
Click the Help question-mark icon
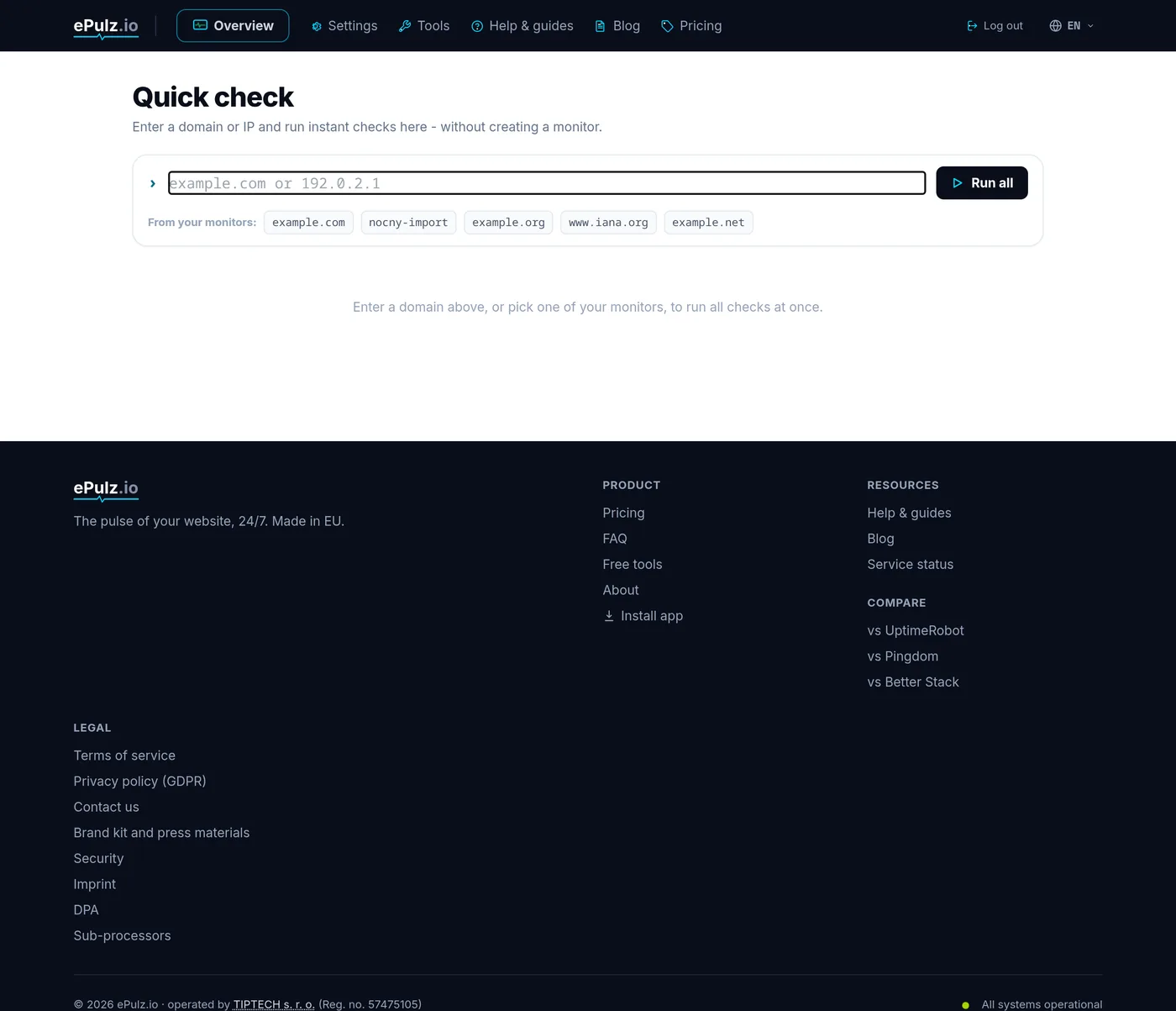coord(477,26)
